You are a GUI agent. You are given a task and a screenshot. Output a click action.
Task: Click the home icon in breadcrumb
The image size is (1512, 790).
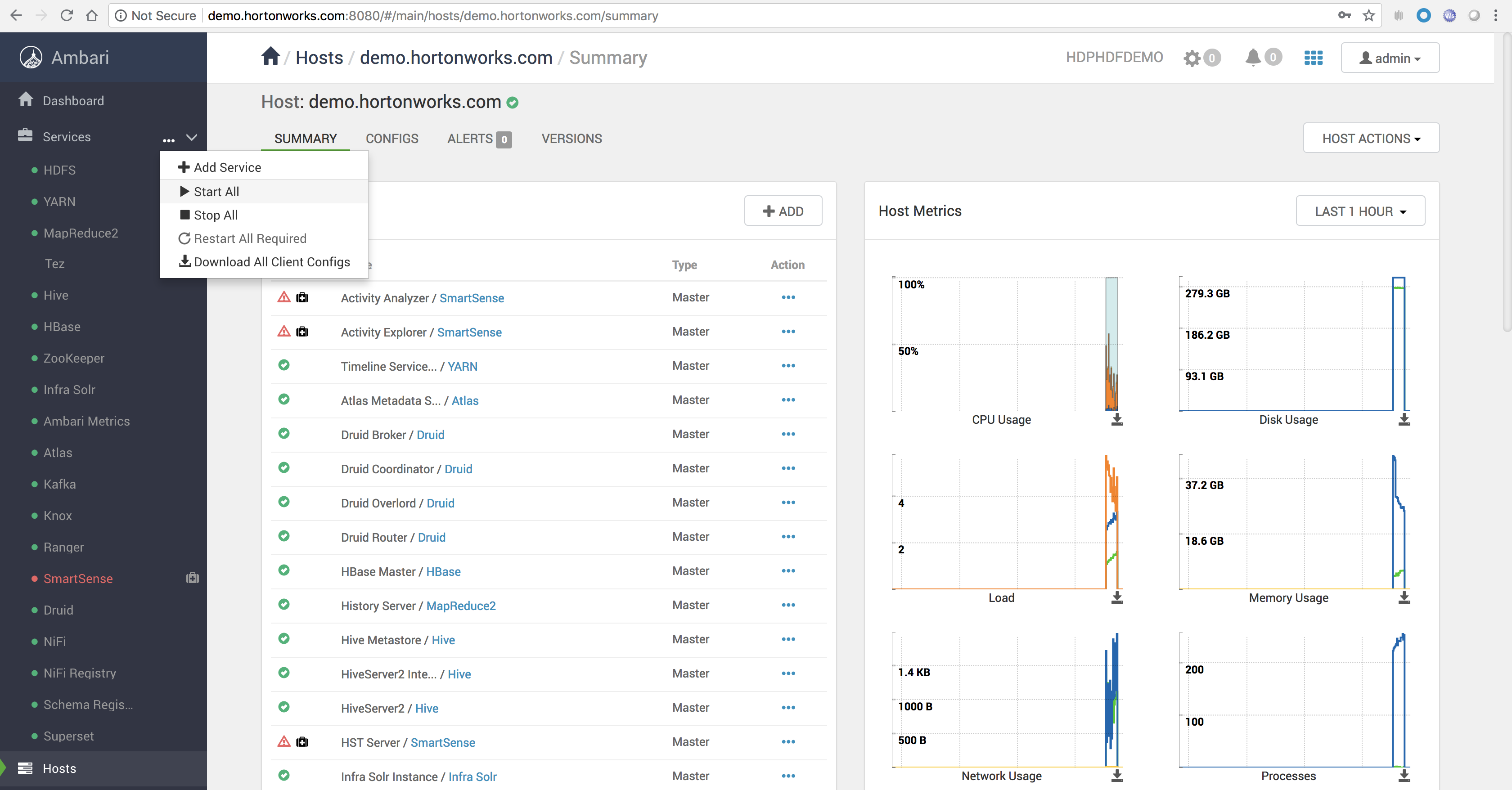pyautogui.click(x=270, y=57)
